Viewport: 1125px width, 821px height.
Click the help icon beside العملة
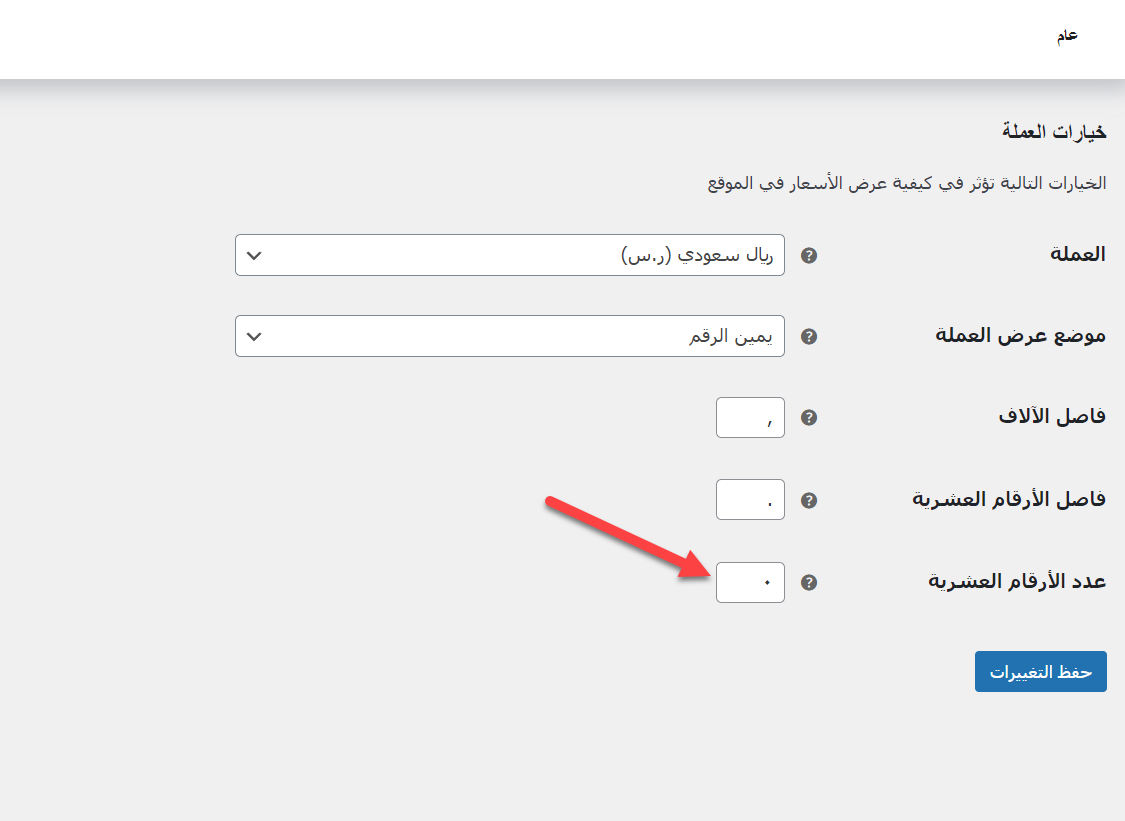point(810,255)
